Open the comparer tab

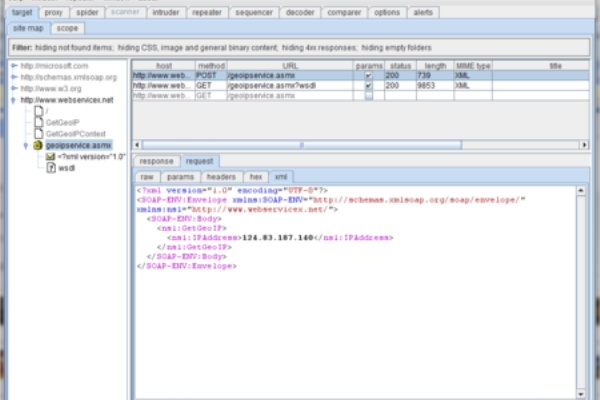(x=344, y=13)
